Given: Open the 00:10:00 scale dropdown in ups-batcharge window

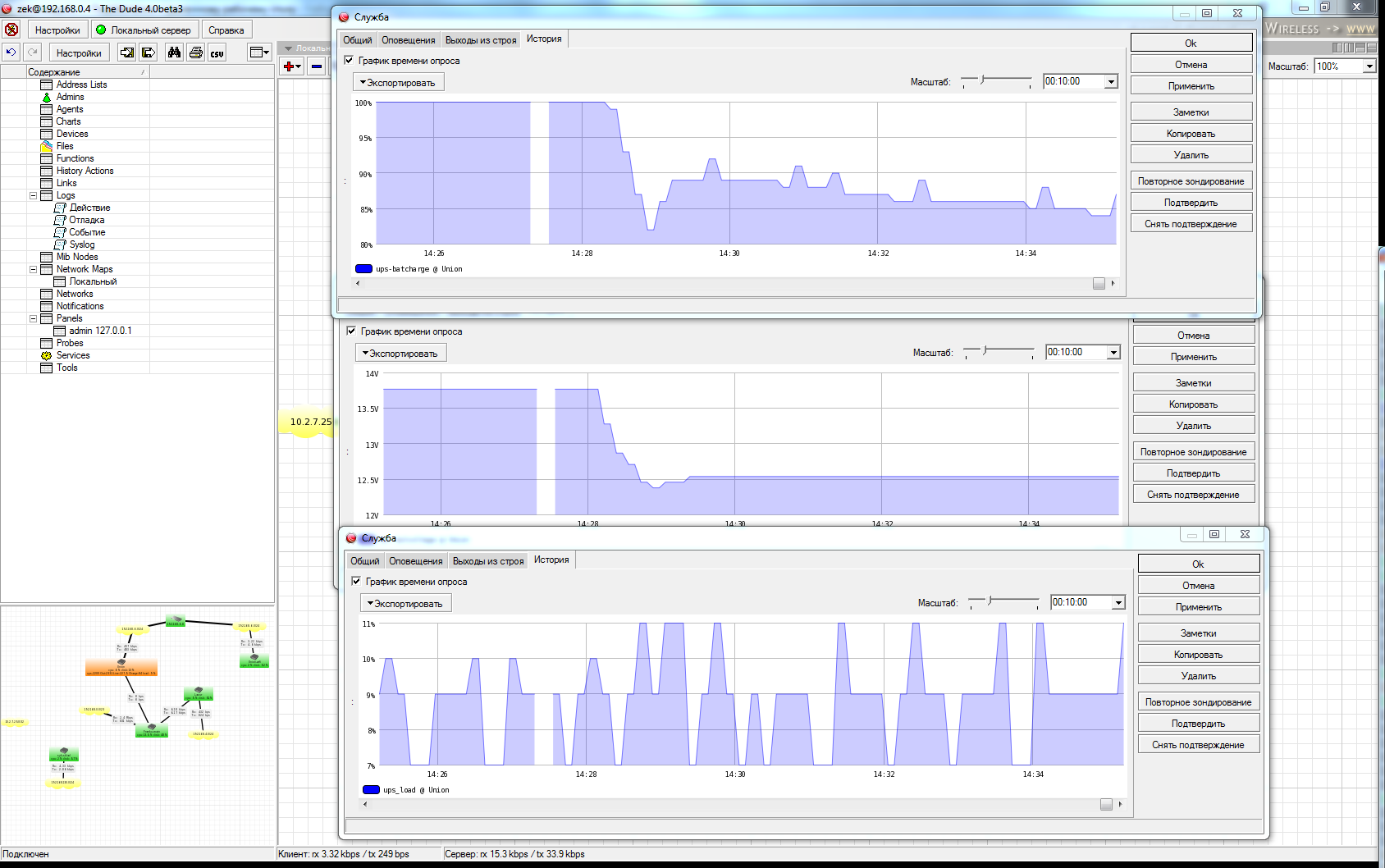Looking at the screenshot, I should click(1111, 81).
